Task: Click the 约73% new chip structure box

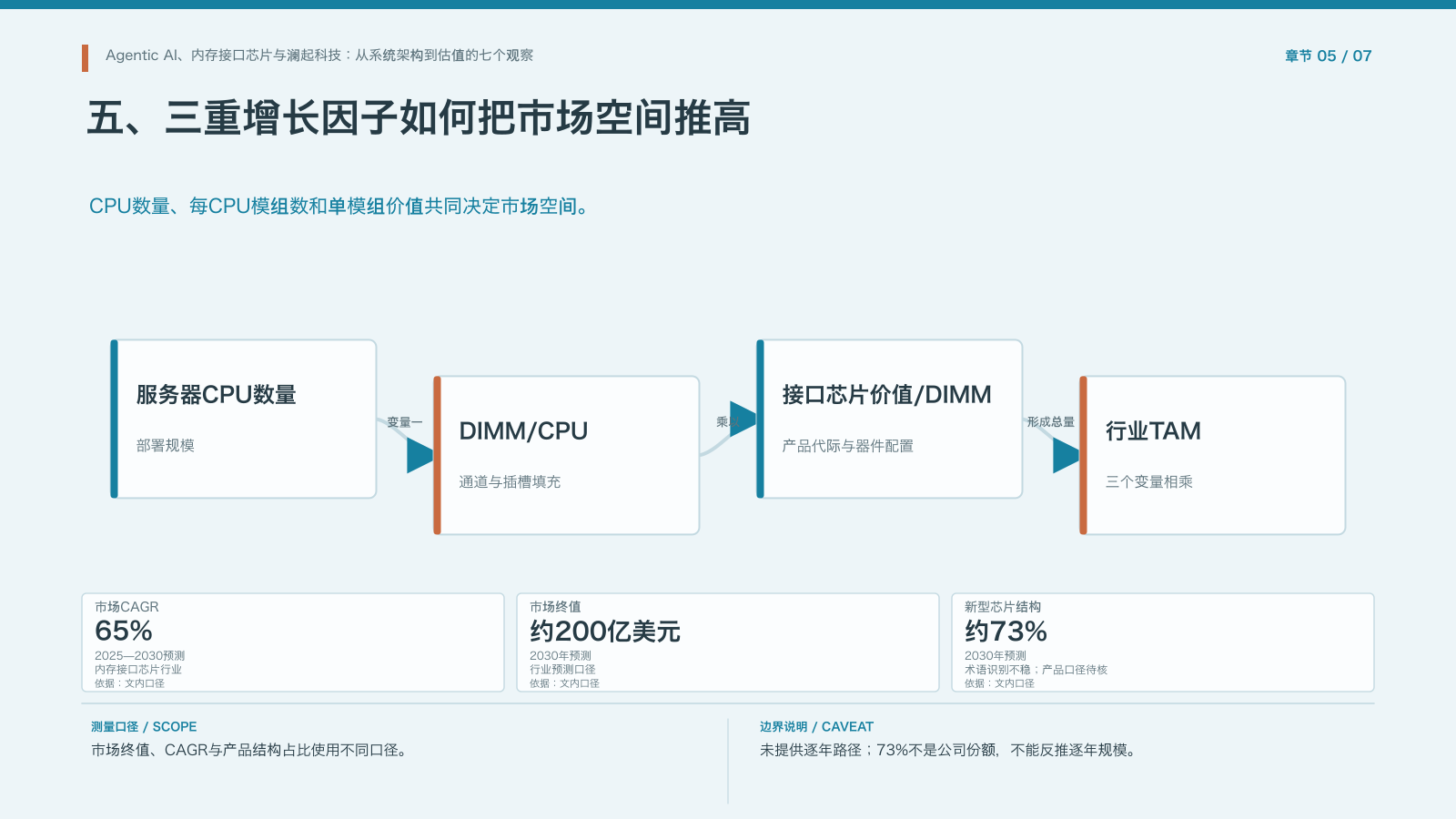Action: coord(1163,642)
